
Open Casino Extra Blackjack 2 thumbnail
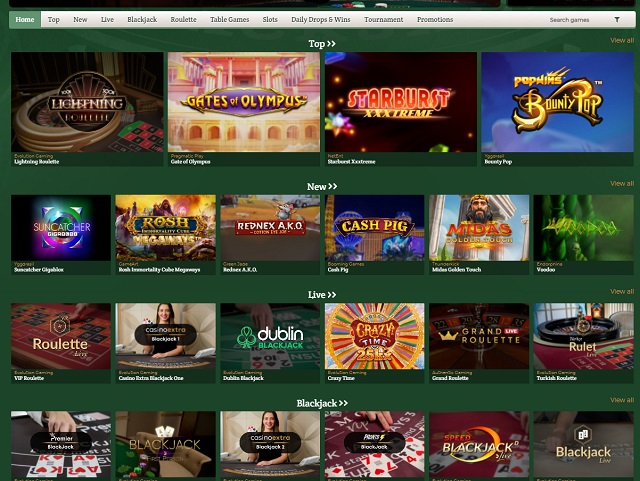(270, 444)
